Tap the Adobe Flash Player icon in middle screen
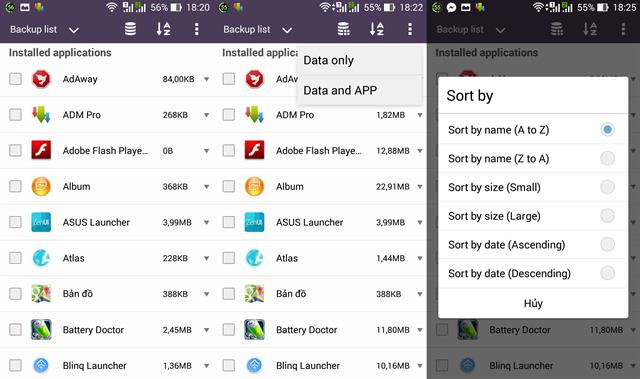 pyautogui.click(x=255, y=150)
